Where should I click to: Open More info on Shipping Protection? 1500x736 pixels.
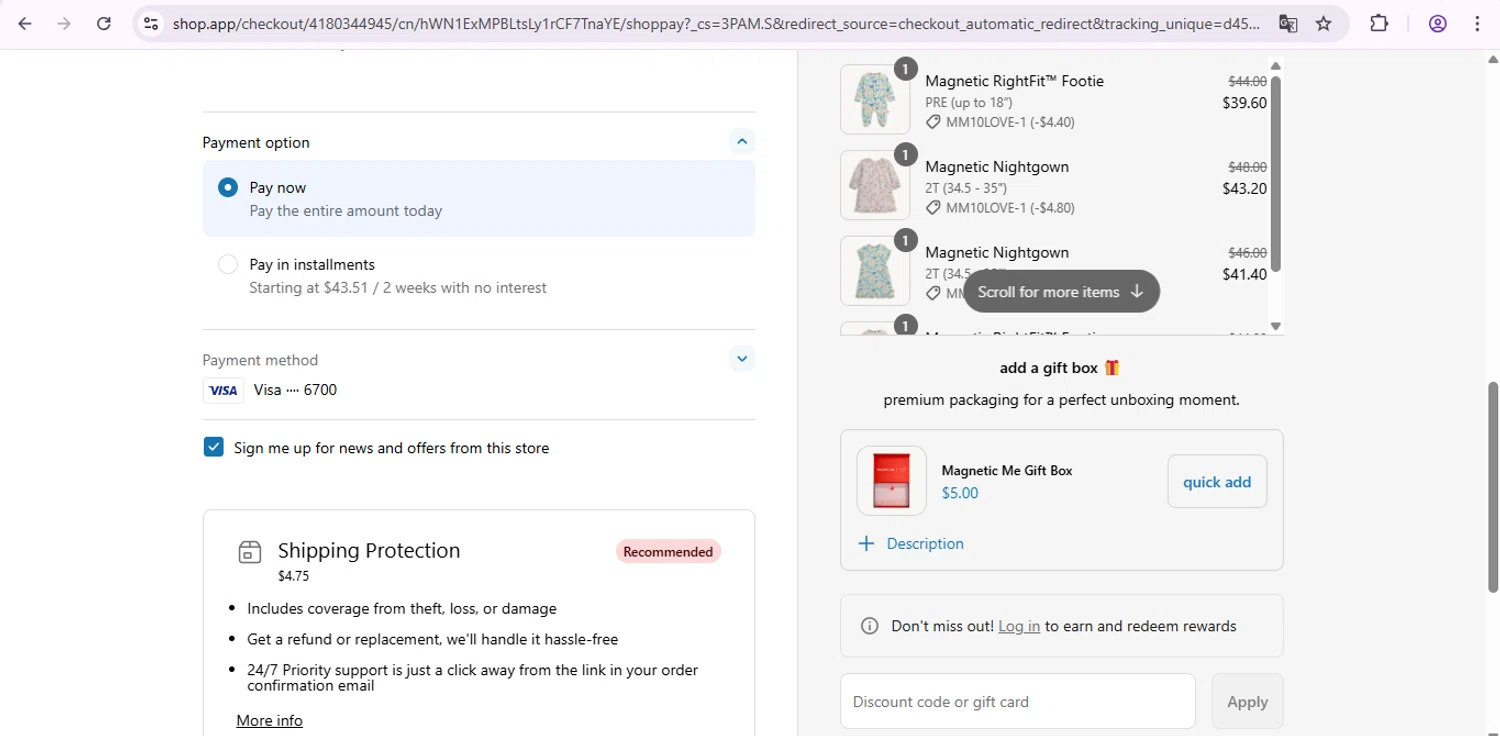269,720
